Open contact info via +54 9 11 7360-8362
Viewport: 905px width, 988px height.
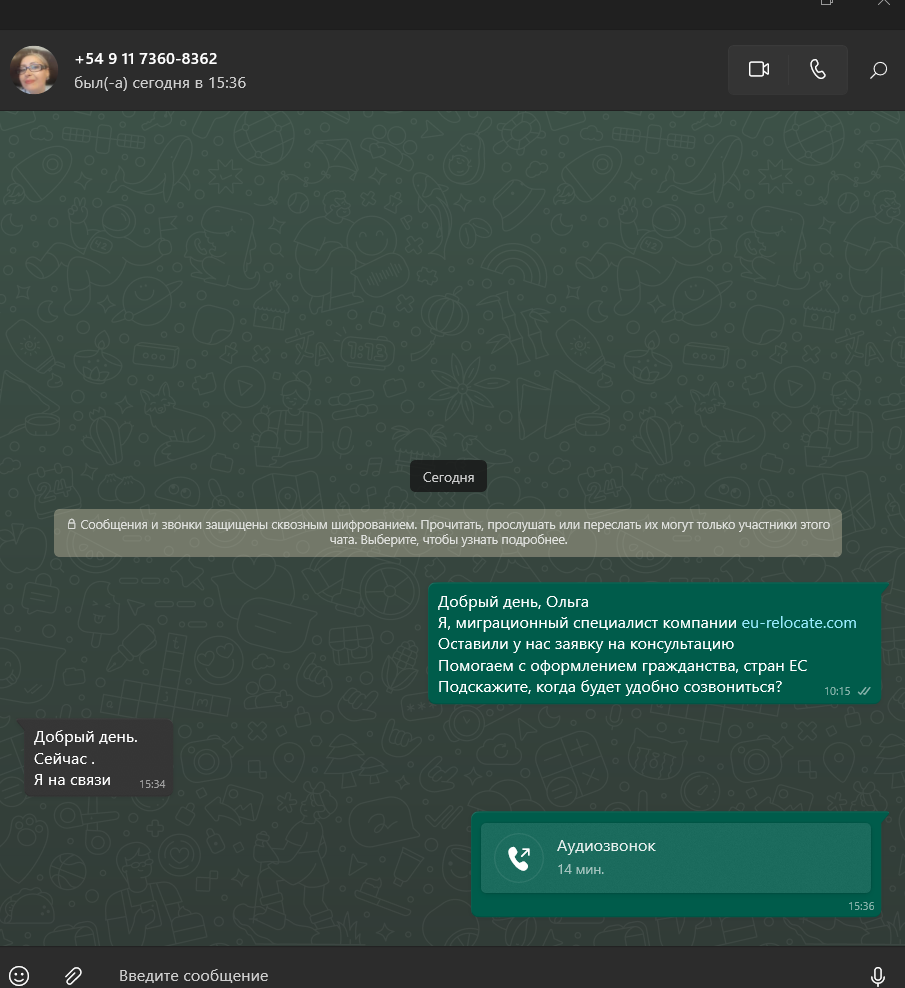click(146, 59)
